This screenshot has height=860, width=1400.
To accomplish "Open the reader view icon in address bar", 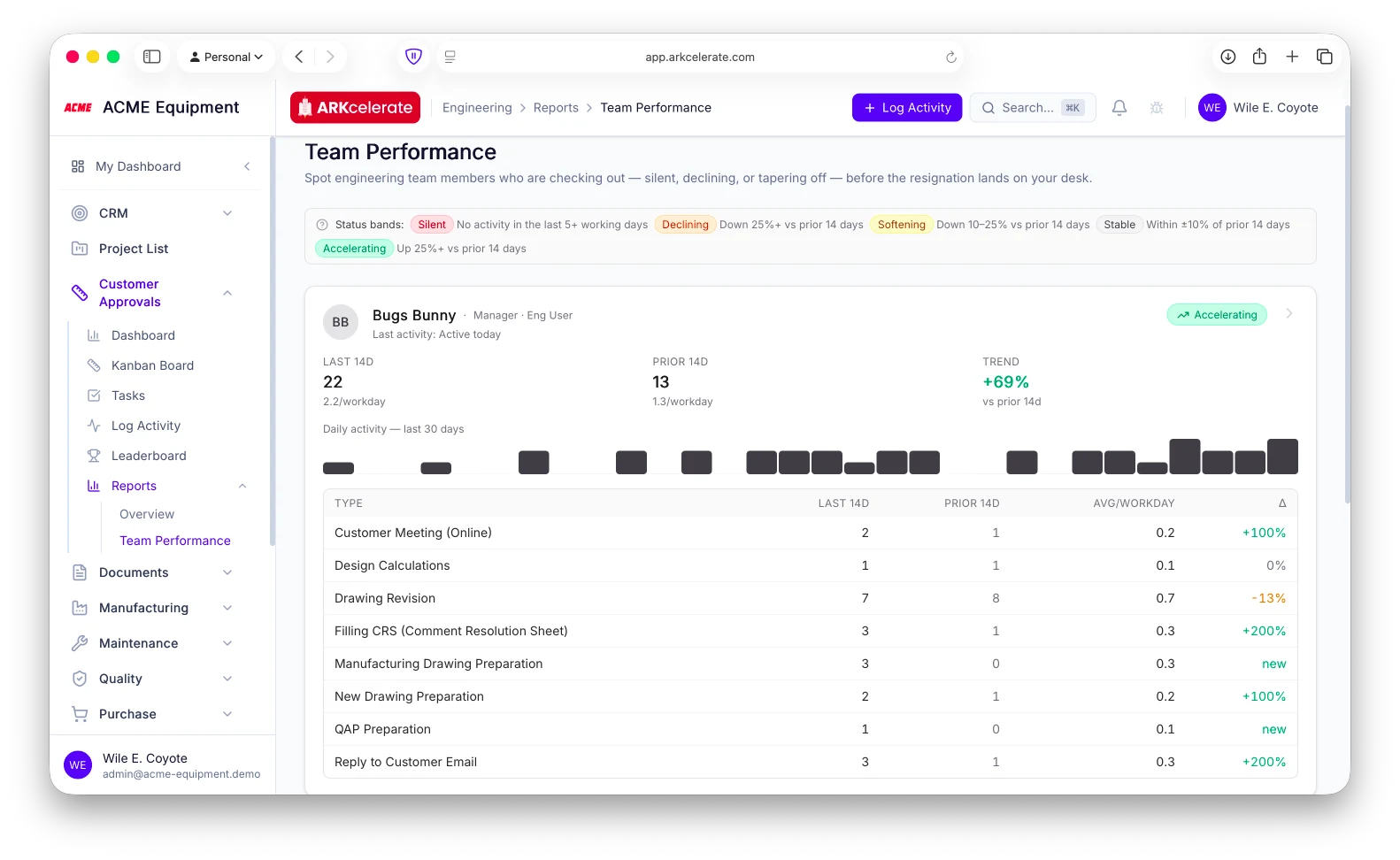I will pos(450,57).
